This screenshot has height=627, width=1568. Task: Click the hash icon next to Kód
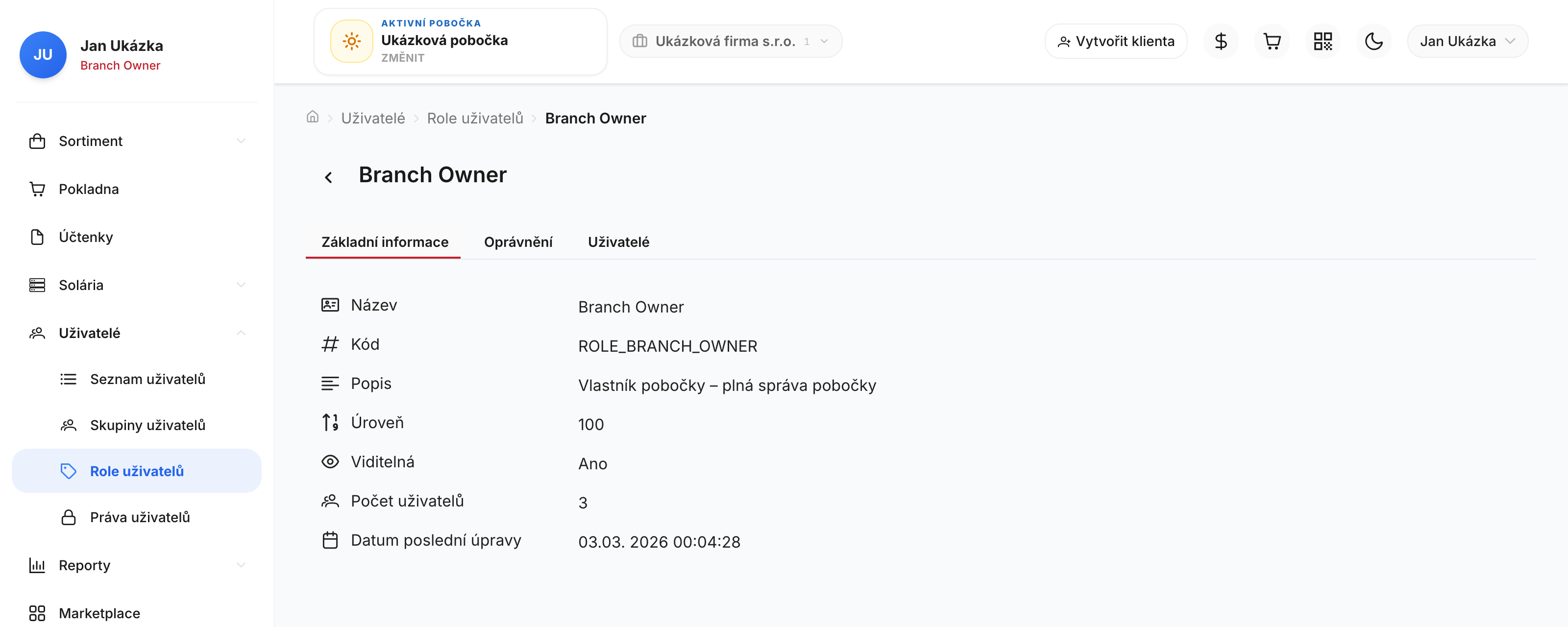point(330,344)
